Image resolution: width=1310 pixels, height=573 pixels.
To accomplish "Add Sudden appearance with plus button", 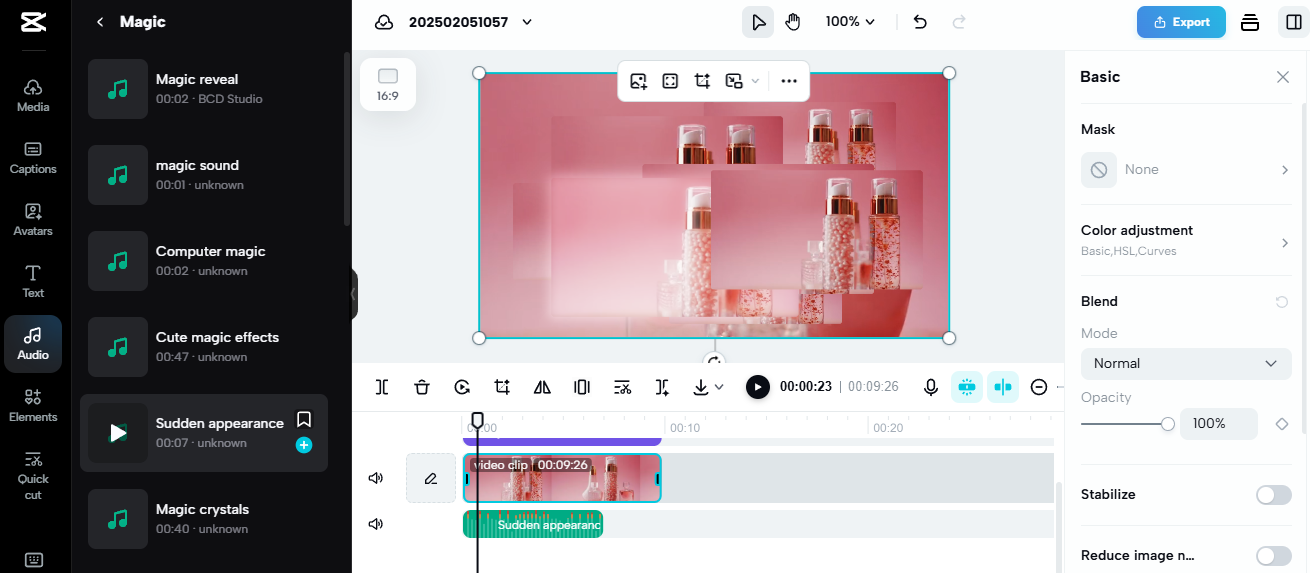I will click(x=304, y=445).
